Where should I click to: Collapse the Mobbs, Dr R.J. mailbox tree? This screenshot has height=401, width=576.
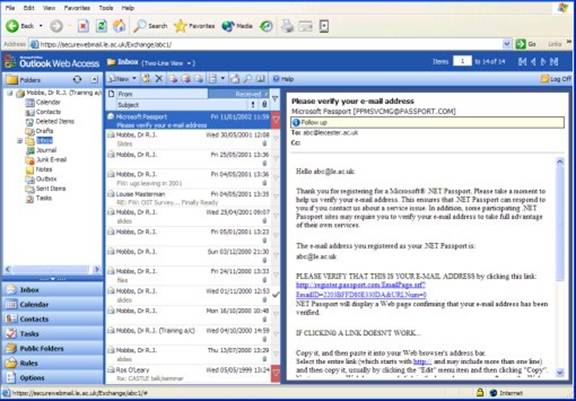point(10,93)
